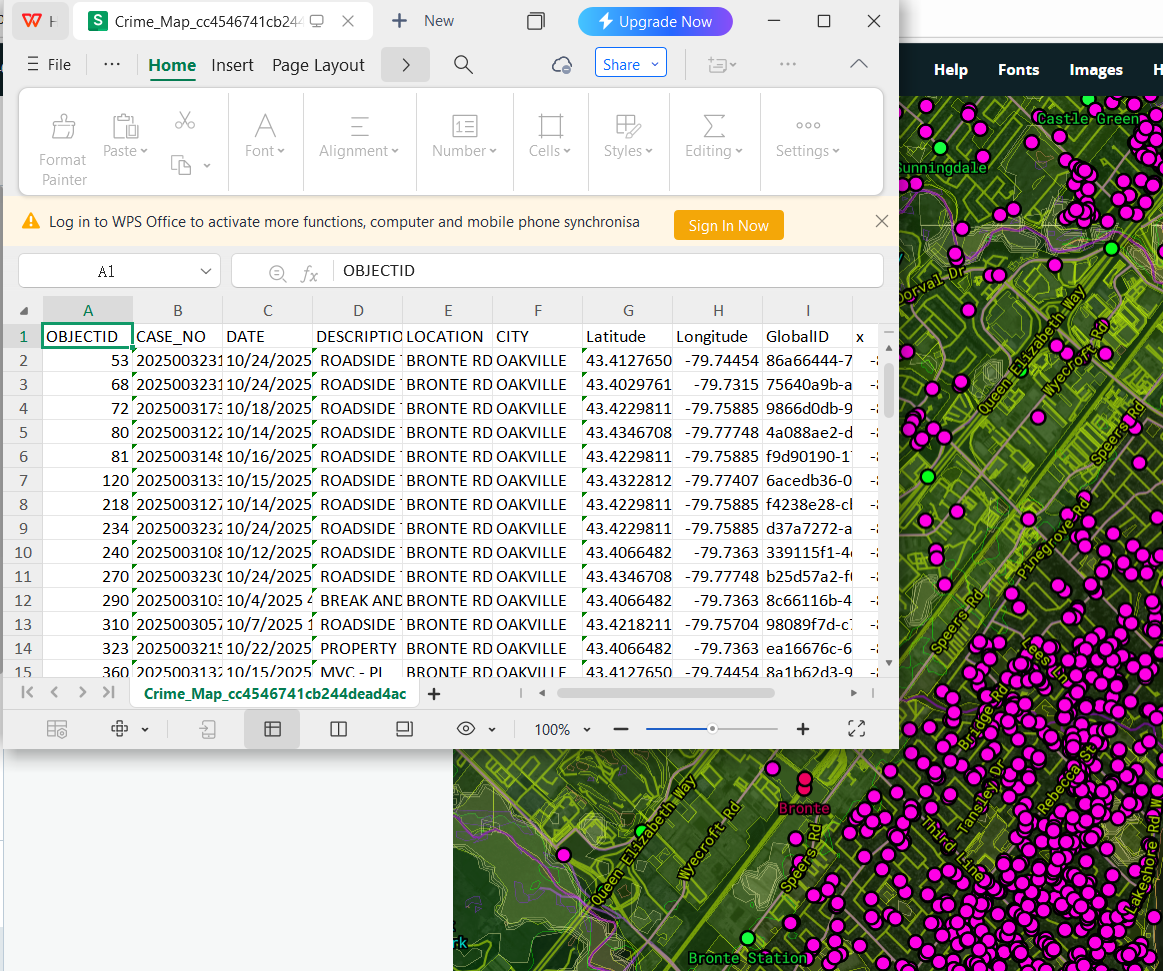The height and width of the screenshot is (971, 1163).
Task: Click the fx insert function icon
Action: (x=308, y=270)
